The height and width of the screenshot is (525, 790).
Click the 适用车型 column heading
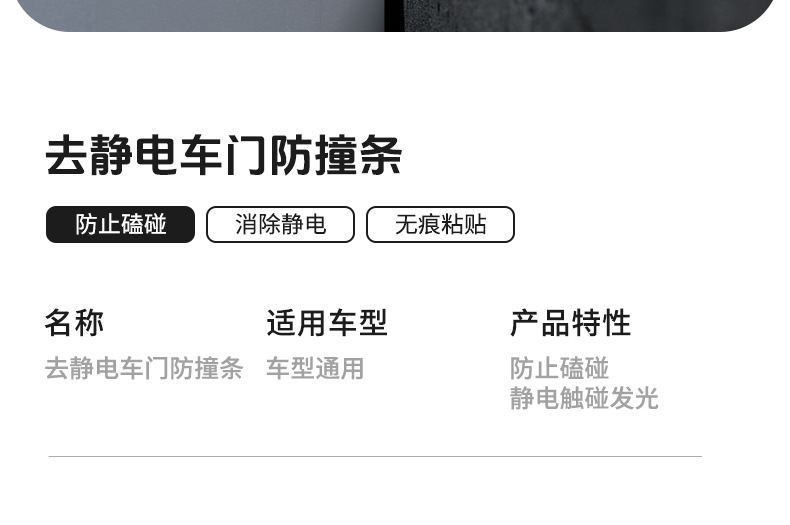[327, 322]
